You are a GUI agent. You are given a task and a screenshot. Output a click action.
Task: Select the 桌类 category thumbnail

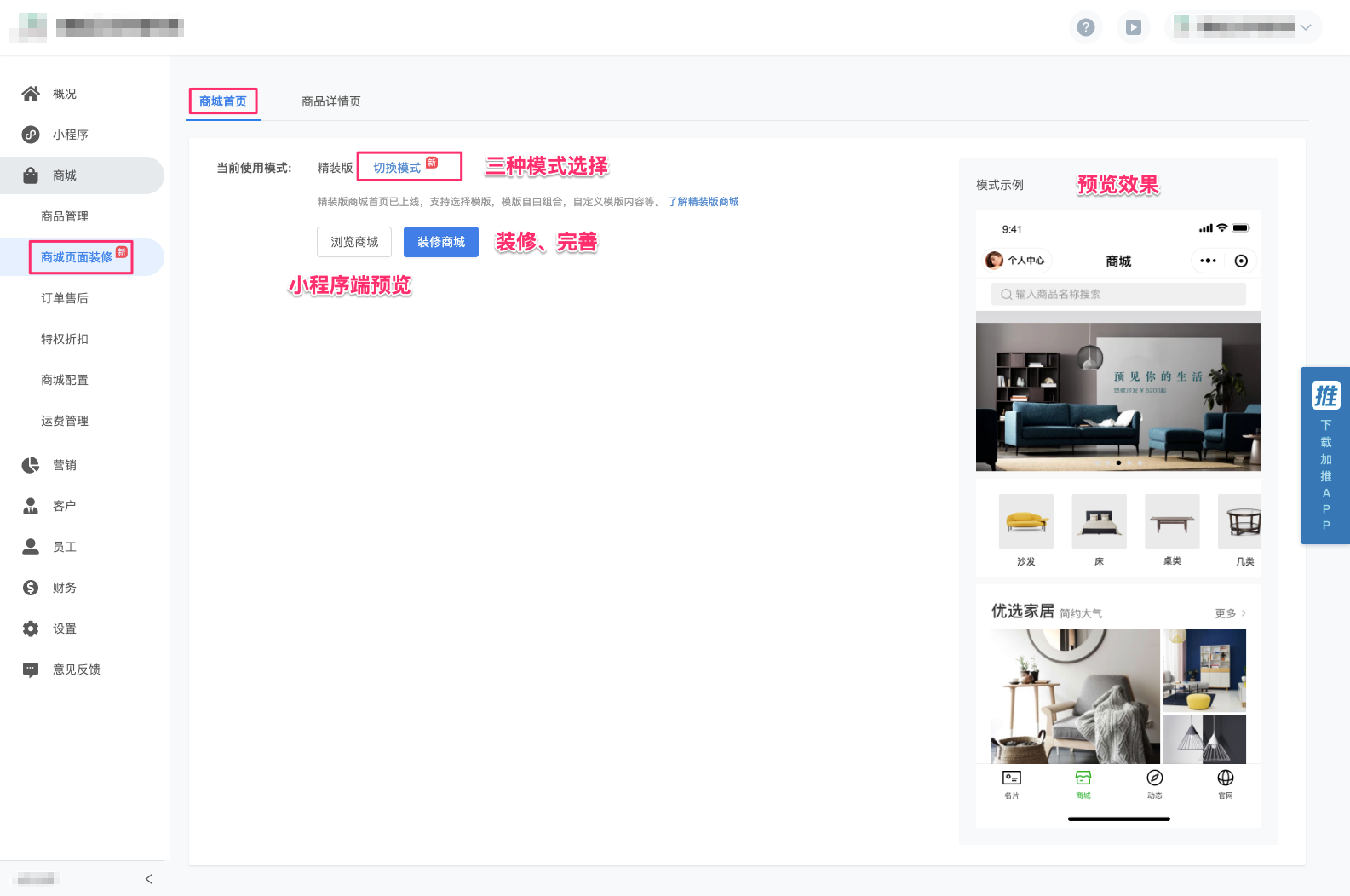(x=1172, y=521)
